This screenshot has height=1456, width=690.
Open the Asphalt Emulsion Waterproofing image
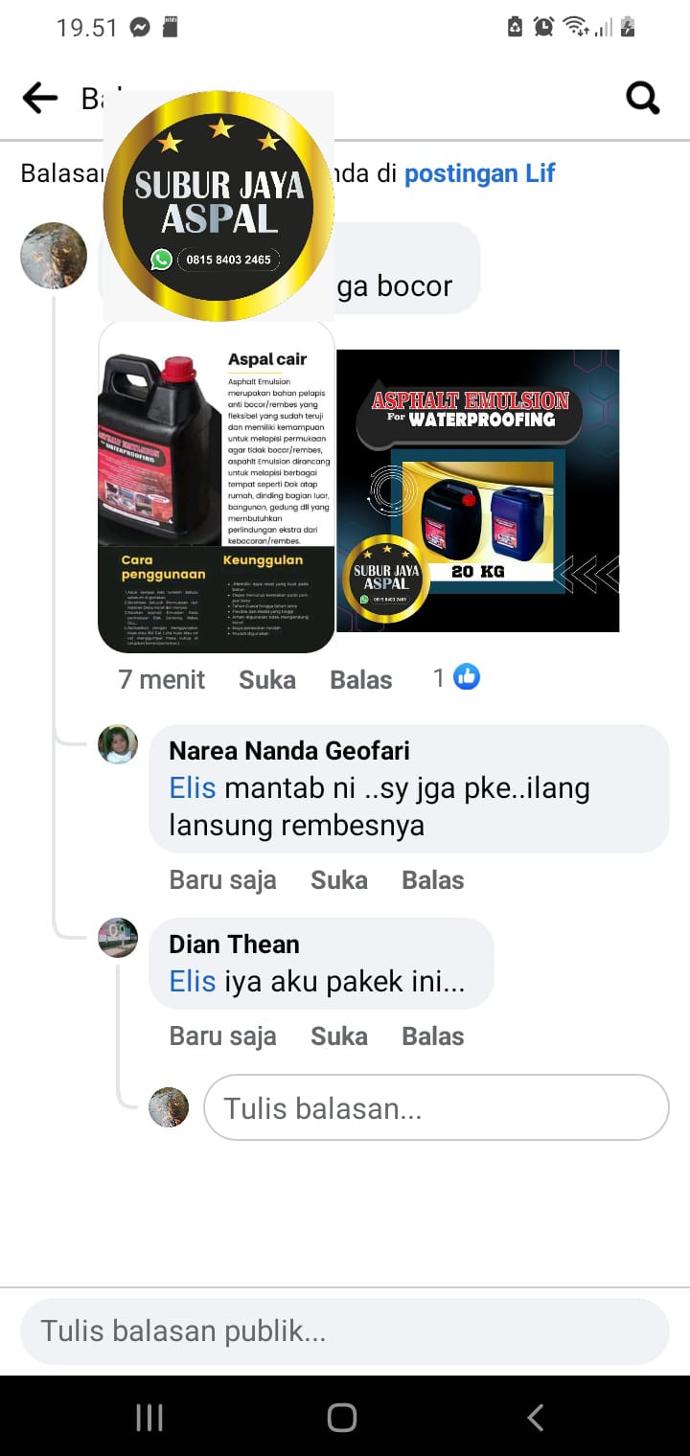point(478,490)
